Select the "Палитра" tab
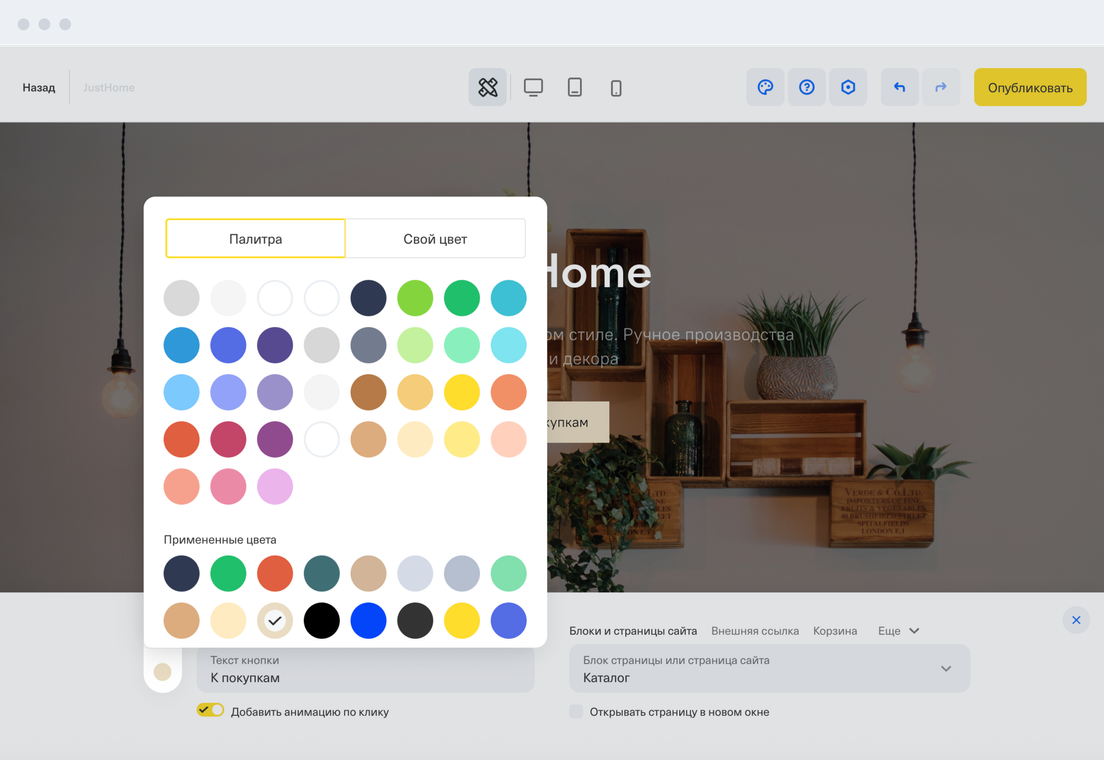Image resolution: width=1104 pixels, height=760 pixels. (x=255, y=239)
